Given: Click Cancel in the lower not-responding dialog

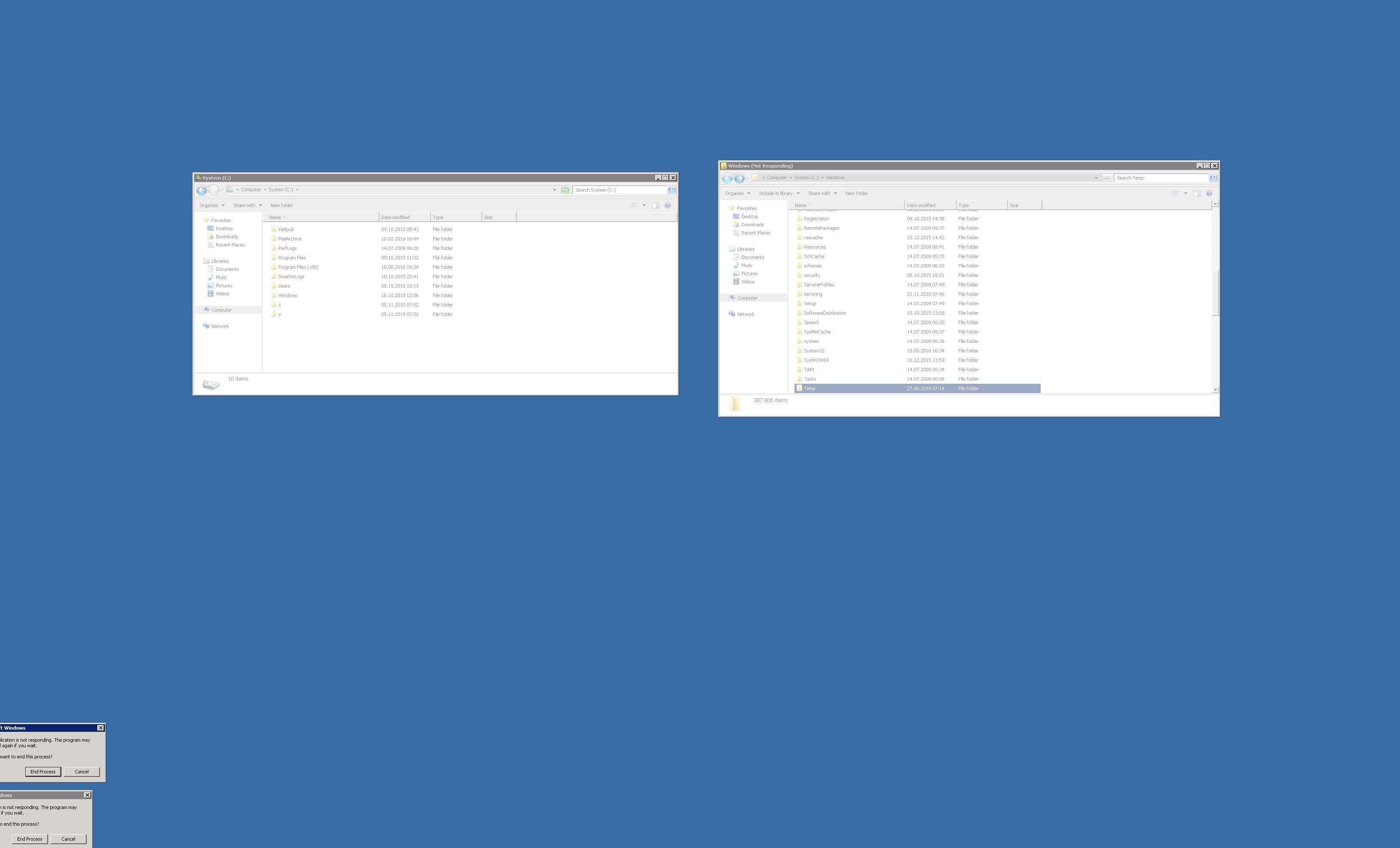Looking at the screenshot, I should [68, 839].
